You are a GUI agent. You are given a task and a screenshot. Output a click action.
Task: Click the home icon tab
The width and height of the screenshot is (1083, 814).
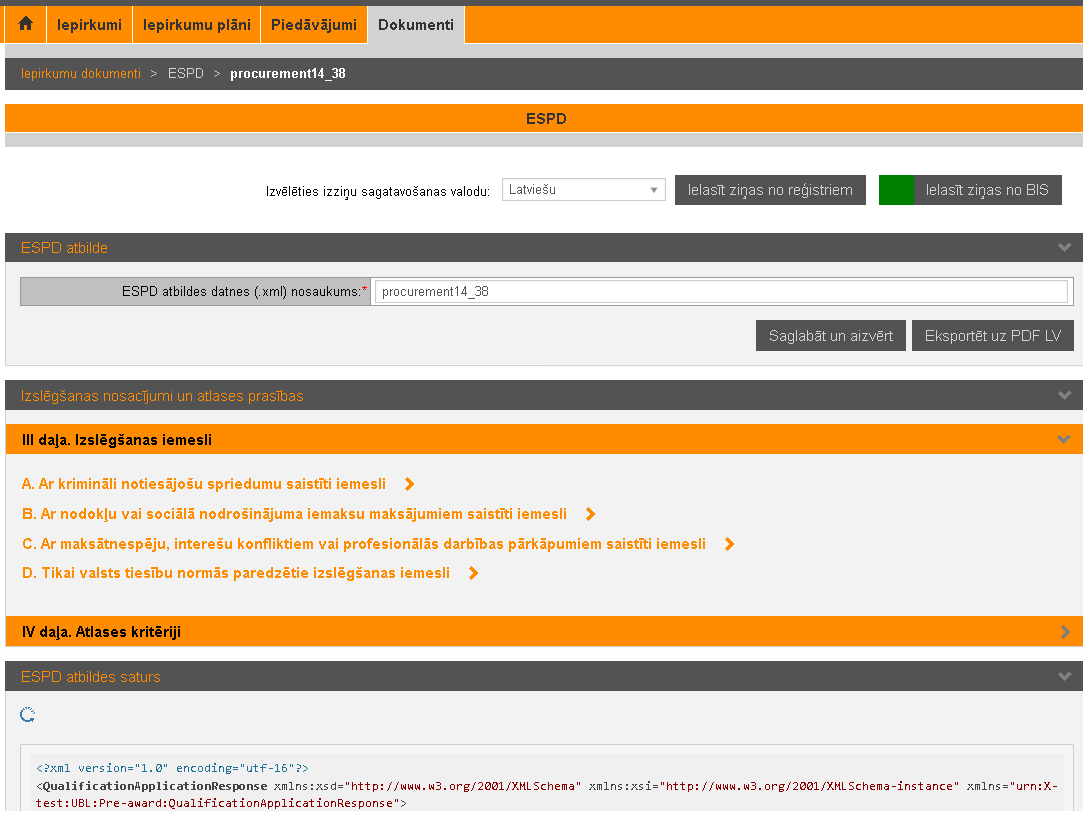(26, 24)
